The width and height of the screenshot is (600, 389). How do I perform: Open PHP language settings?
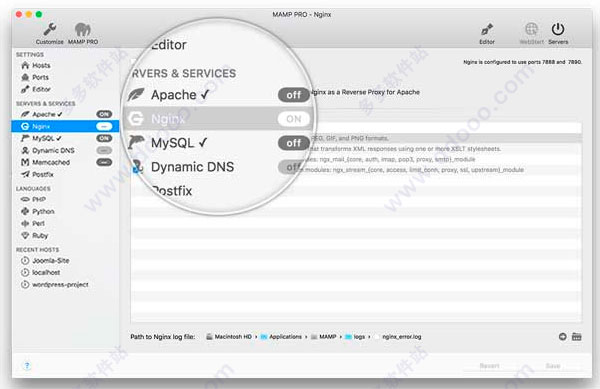(65, 199)
